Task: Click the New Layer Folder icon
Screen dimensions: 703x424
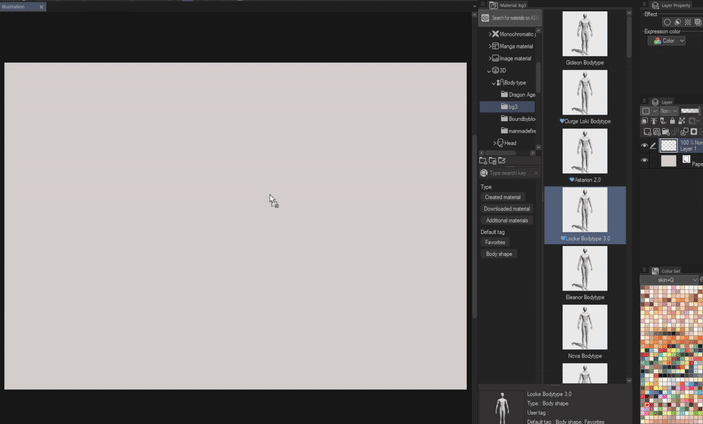Action: (666, 132)
